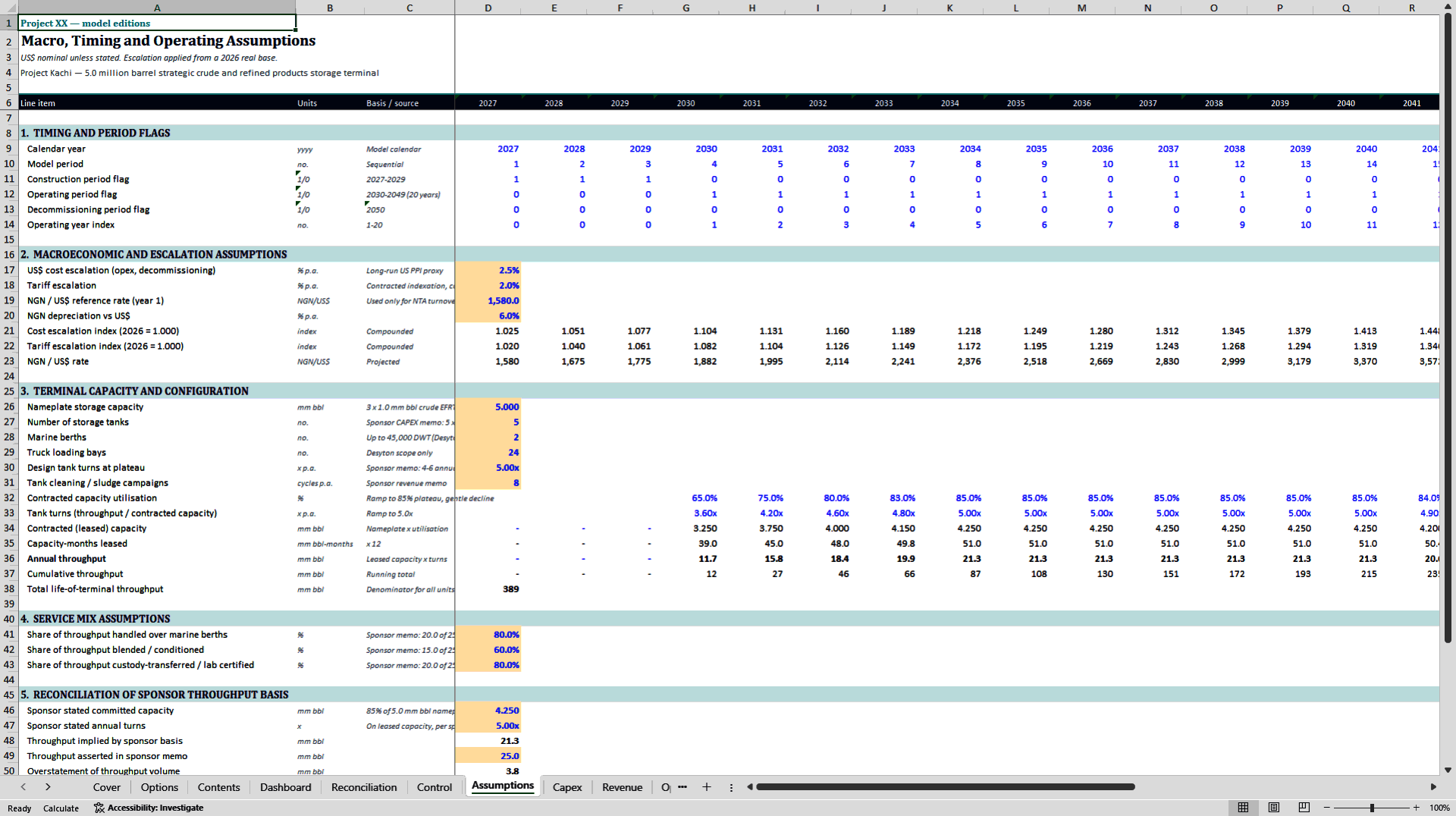1456x816 pixels.
Task: Switch to the Dashboard sheet
Action: click(286, 787)
